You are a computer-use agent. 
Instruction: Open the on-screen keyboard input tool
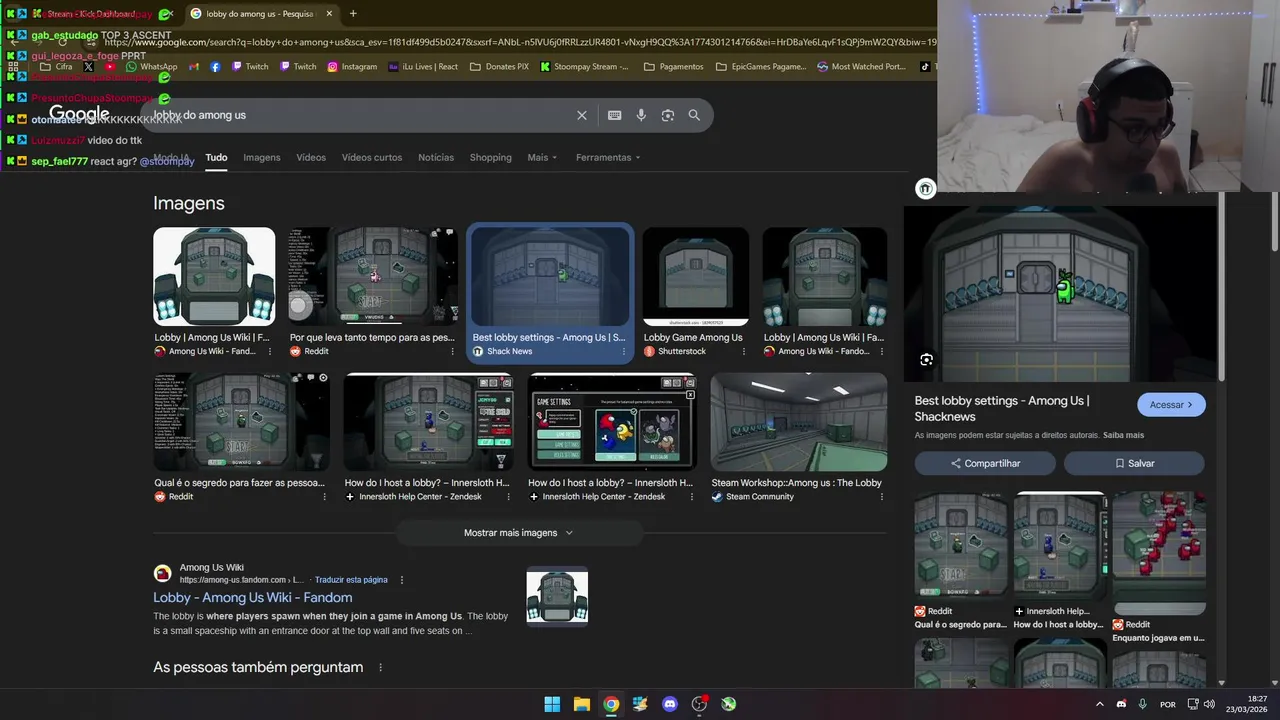click(615, 115)
